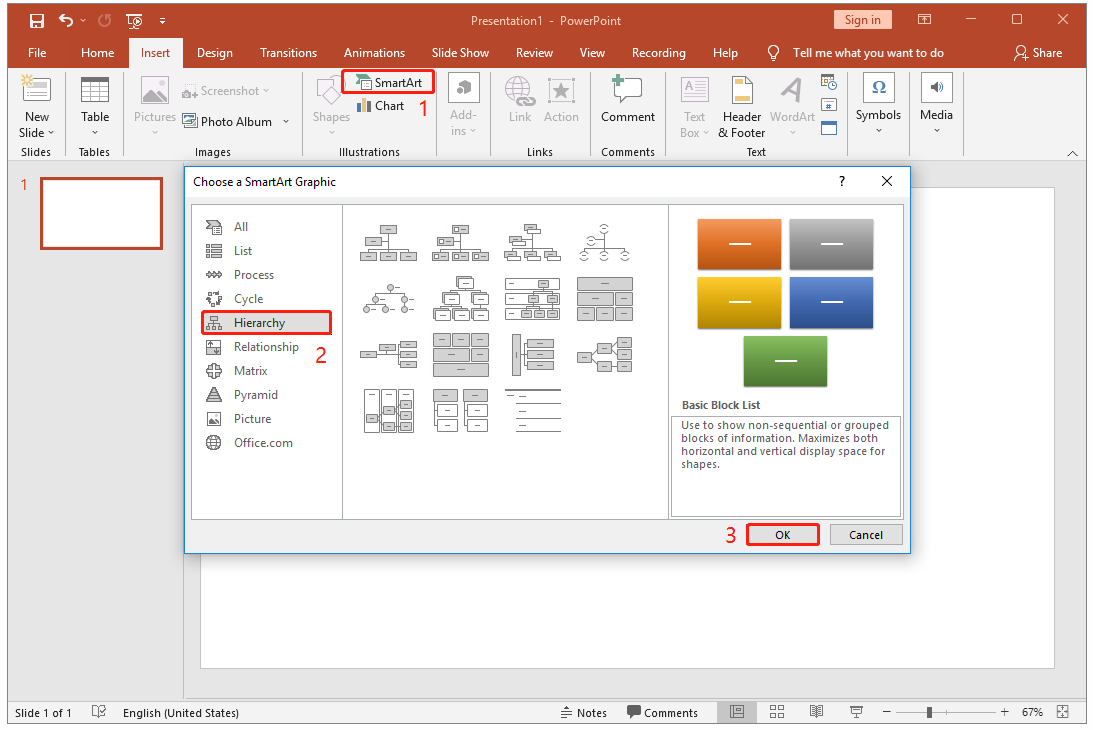
Task: Open the Shapes gallery dropdown
Action: (330, 131)
